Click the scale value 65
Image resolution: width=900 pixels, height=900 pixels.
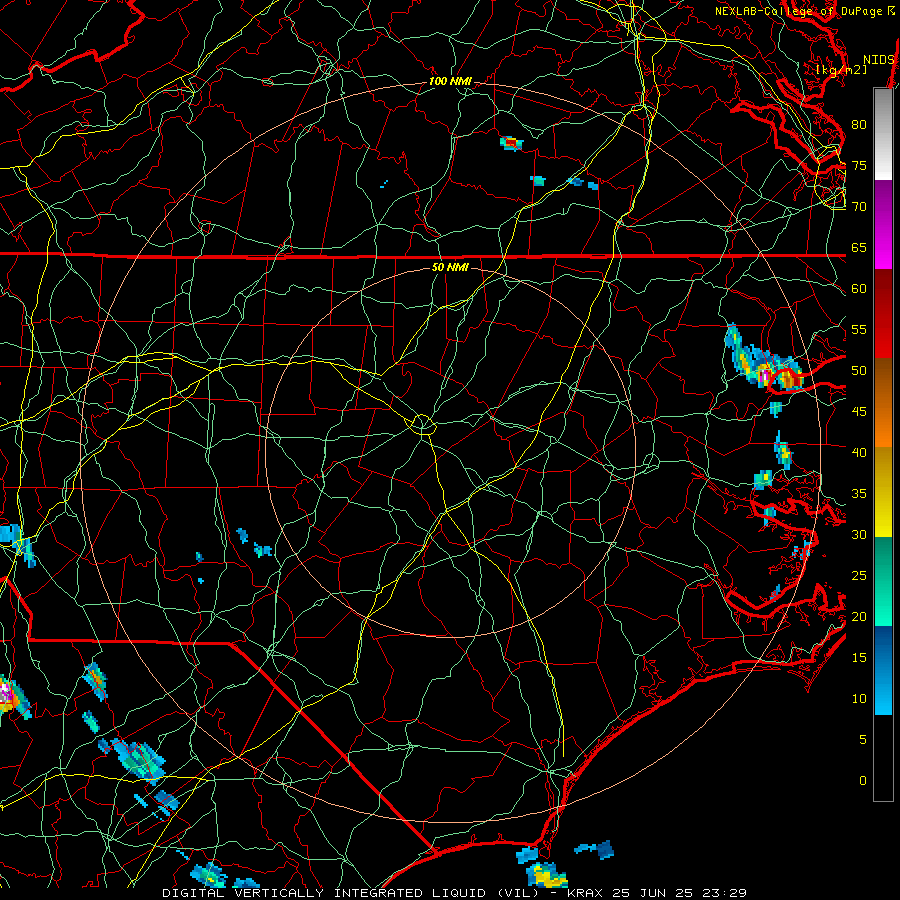(859, 247)
